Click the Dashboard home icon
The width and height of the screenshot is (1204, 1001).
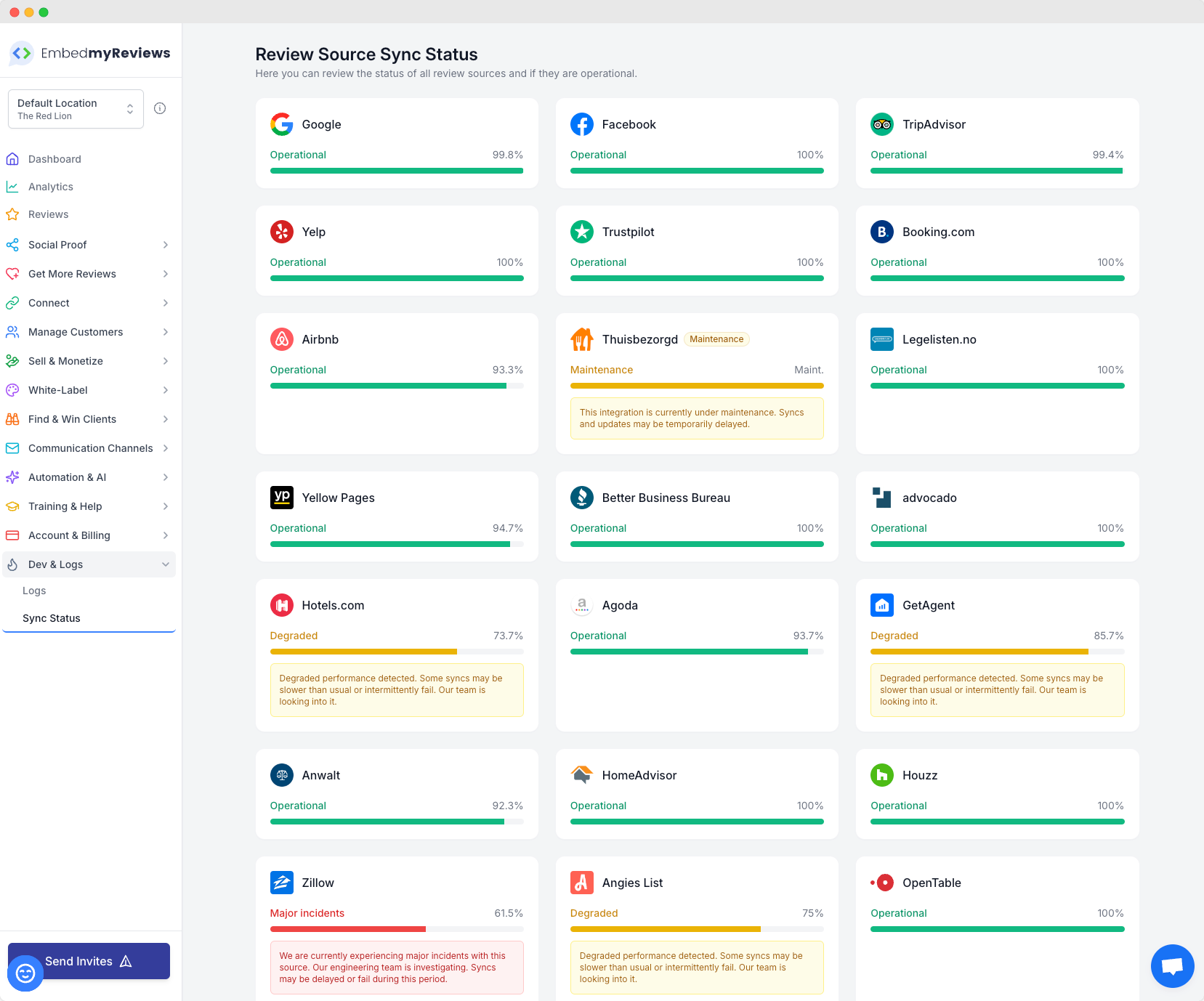[x=12, y=159]
